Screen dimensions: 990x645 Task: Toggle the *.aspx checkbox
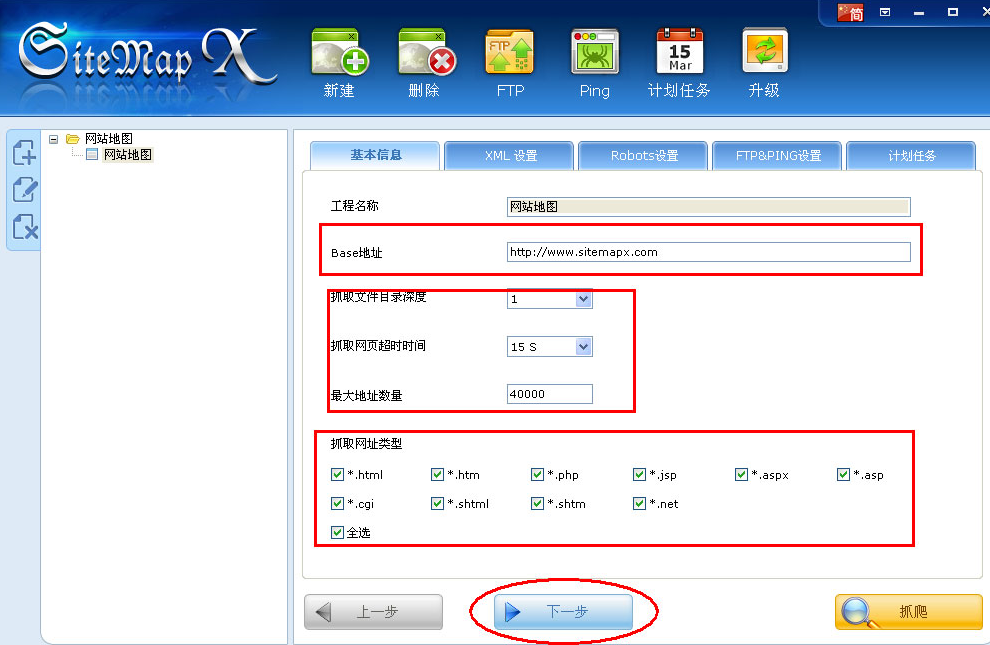click(x=741, y=475)
